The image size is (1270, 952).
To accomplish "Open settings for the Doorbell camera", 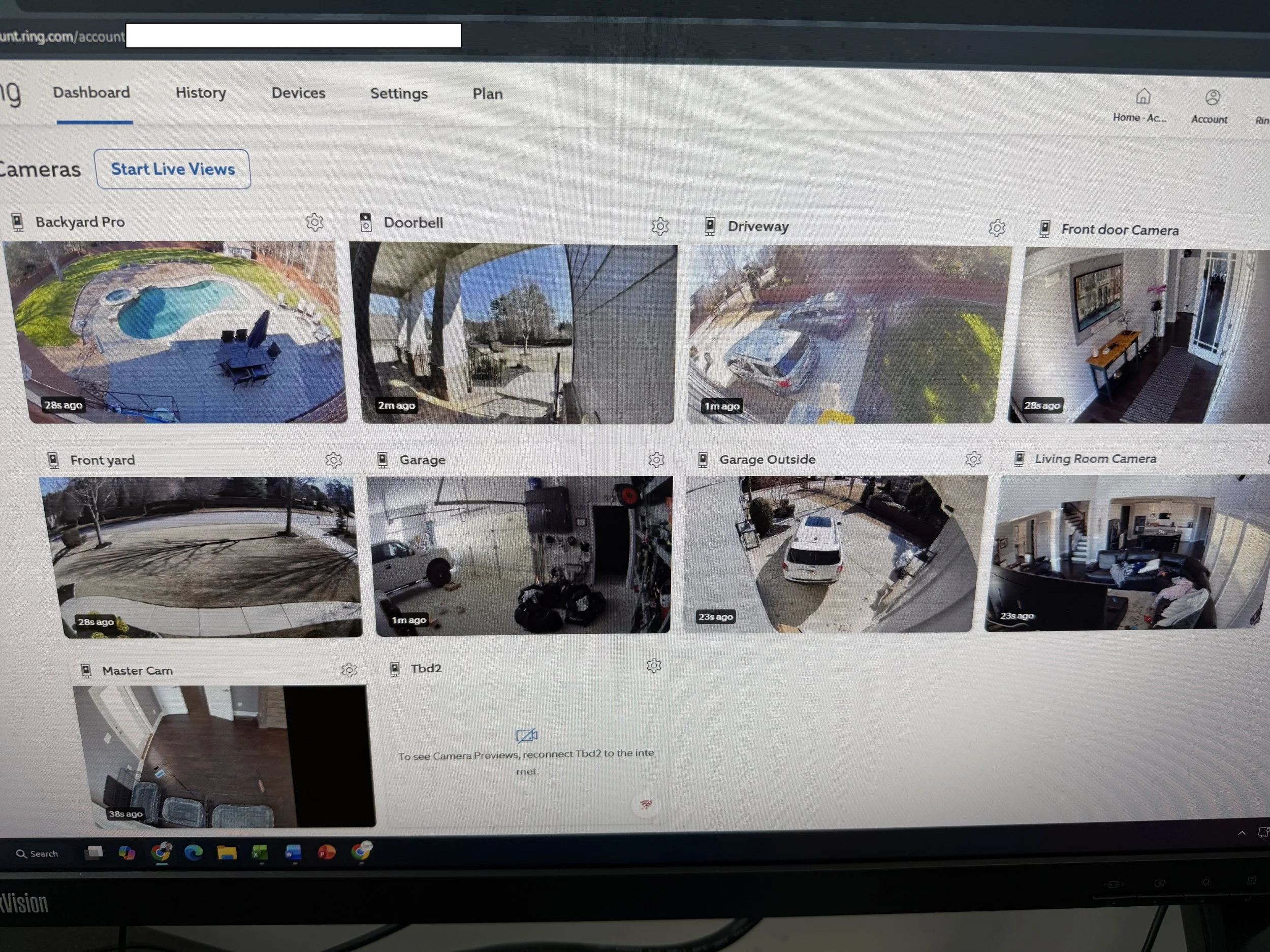I will point(660,226).
